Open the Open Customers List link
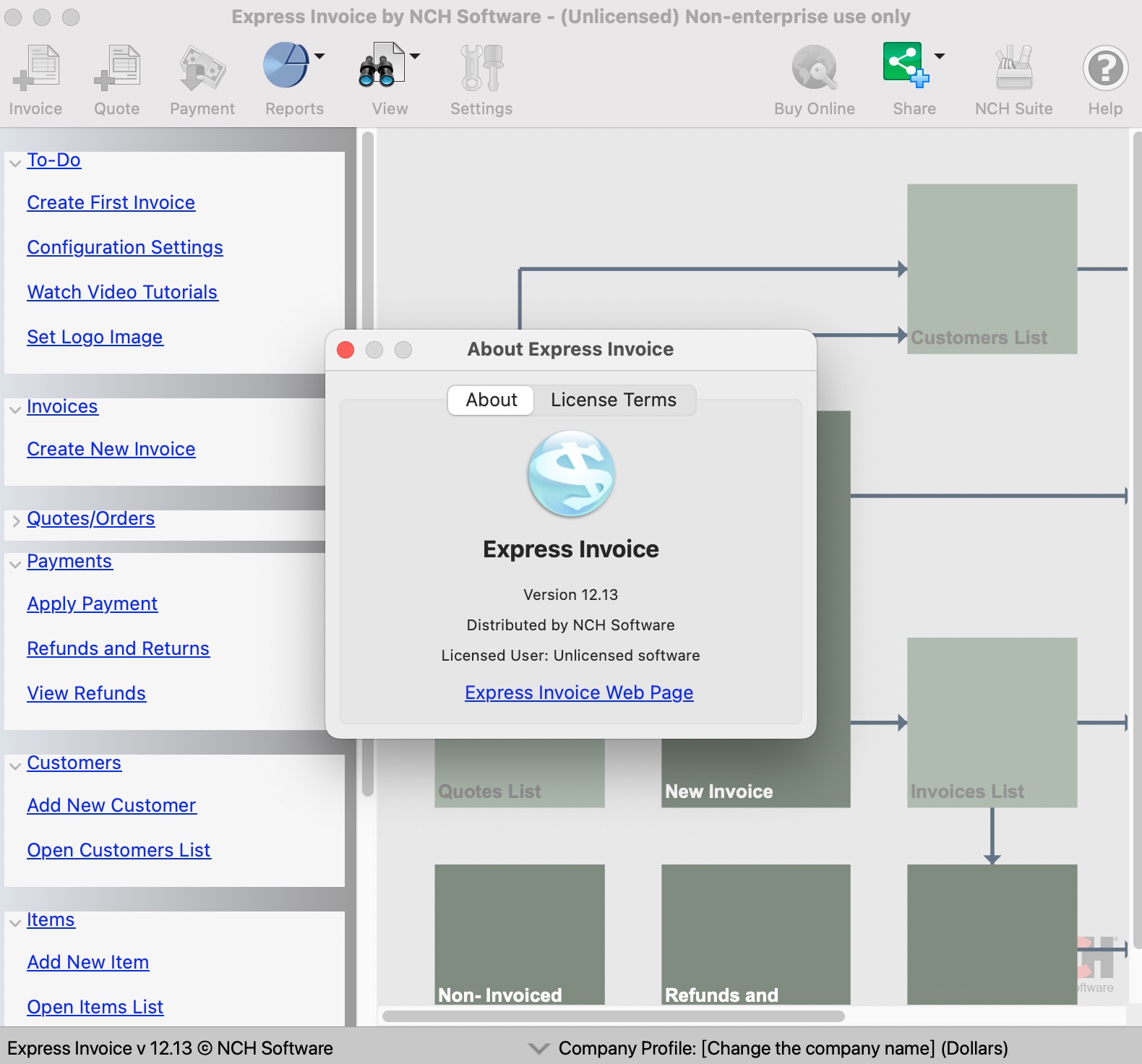This screenshot has height=1064, width=1142. [119, 850]
